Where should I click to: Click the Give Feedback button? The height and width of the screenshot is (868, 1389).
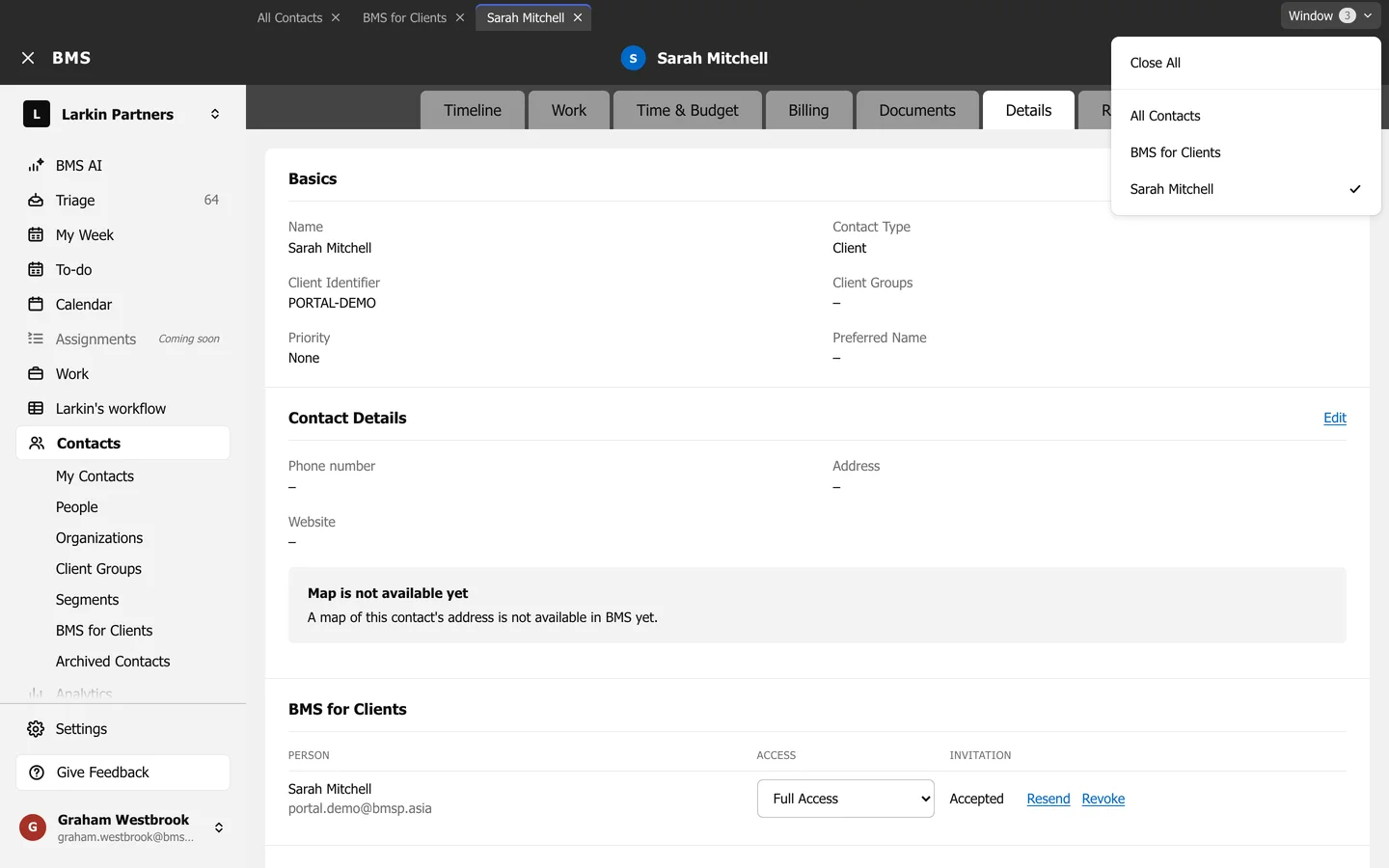(123, 773)
